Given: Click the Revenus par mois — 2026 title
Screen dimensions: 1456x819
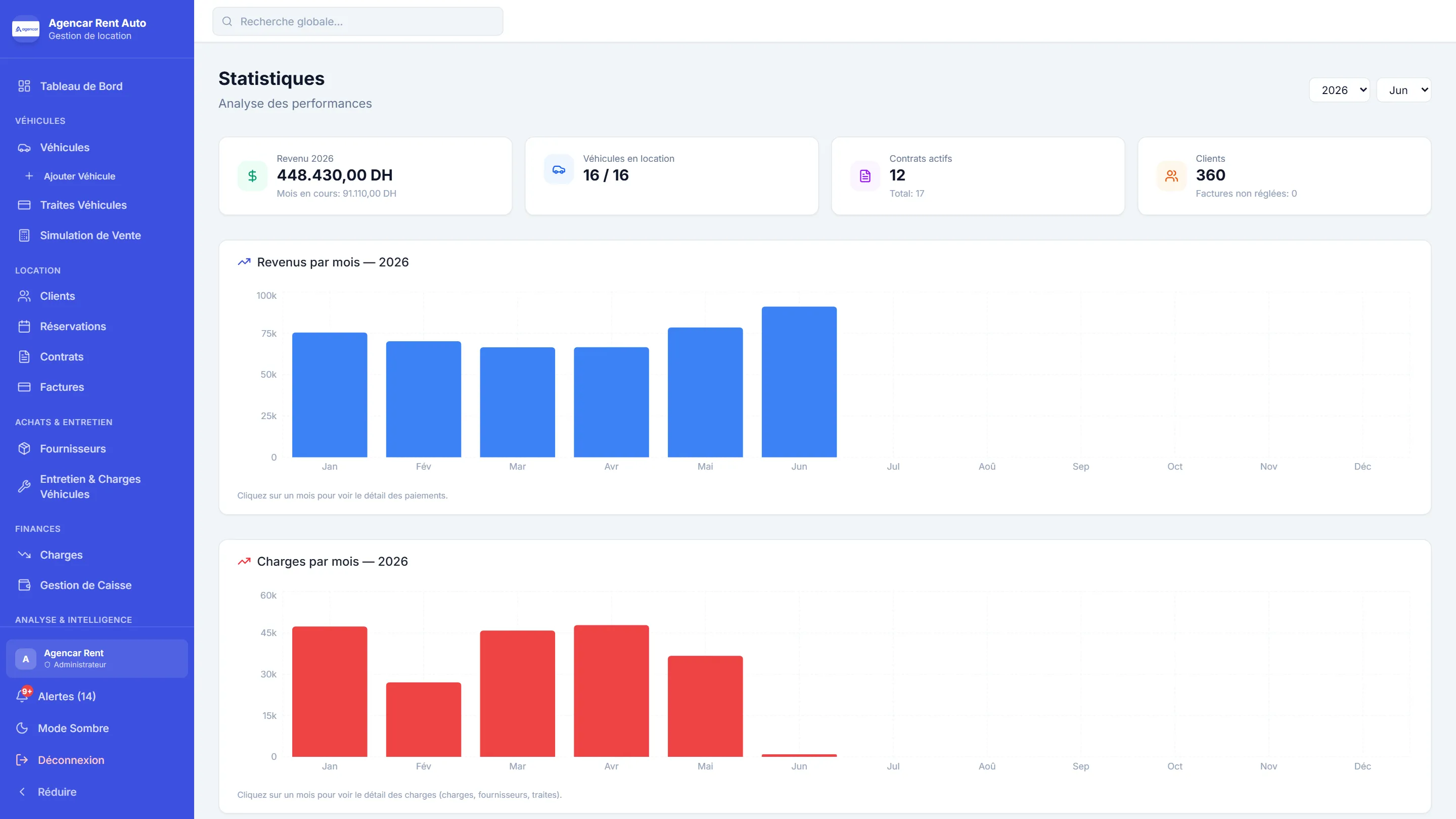Looking at the screenshot, I should [333, 262].
